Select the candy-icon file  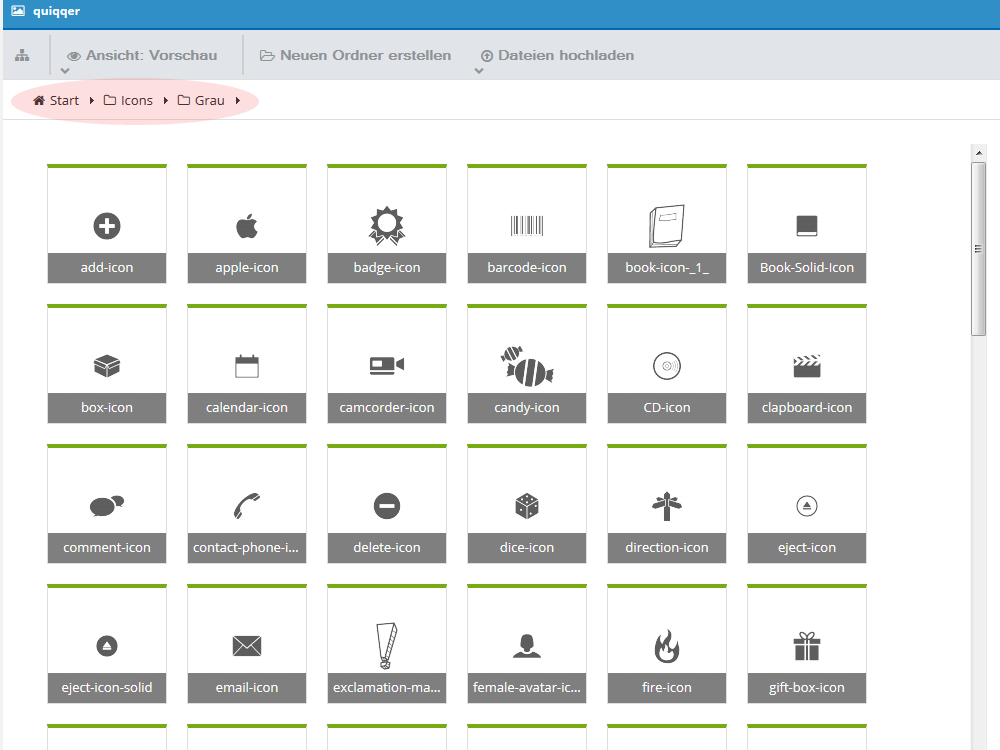click(x=527, y=364)
